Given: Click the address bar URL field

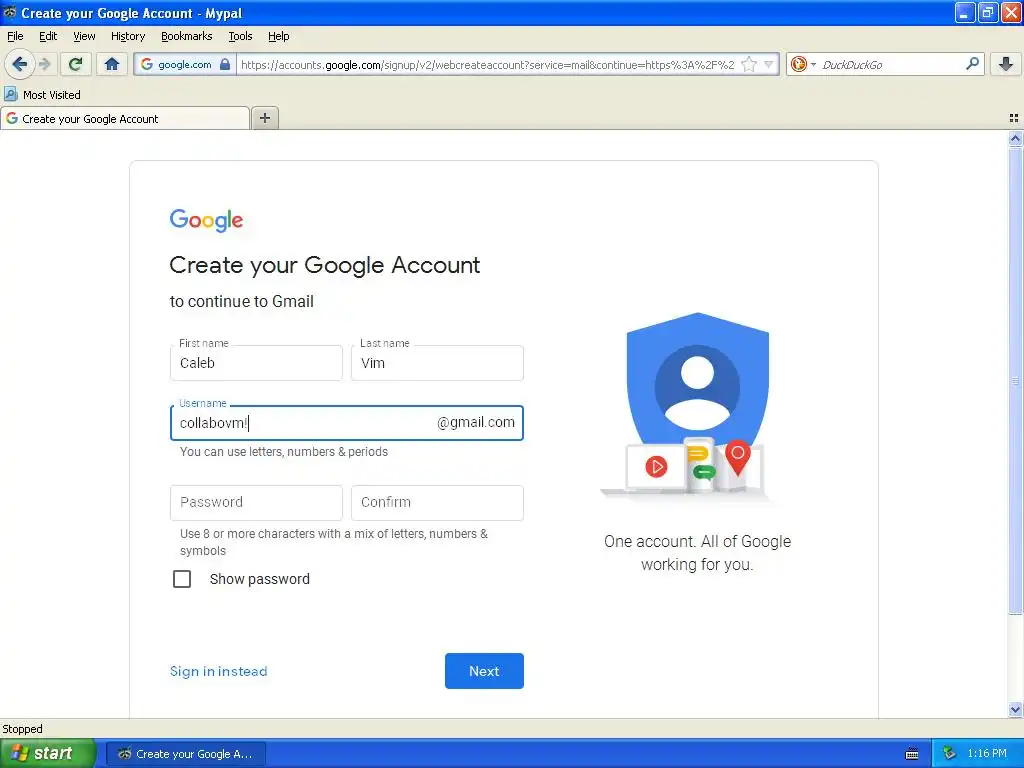Looking at the screenshot, I should (487, 64).
